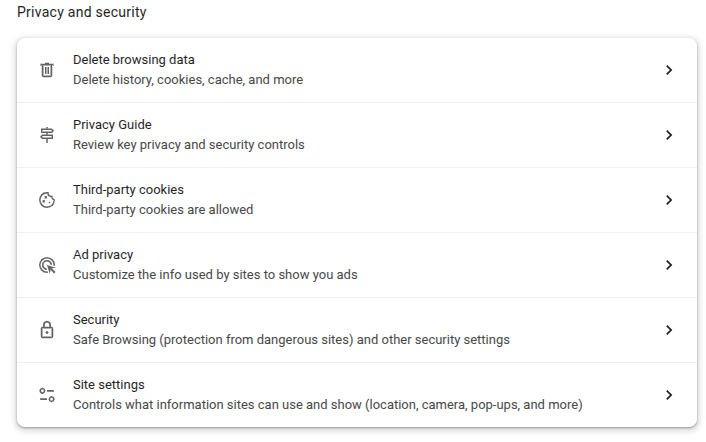Expand the Third-party cookies chevron arrow
Viewport: 706px width, 442px height.
[669, 200]
